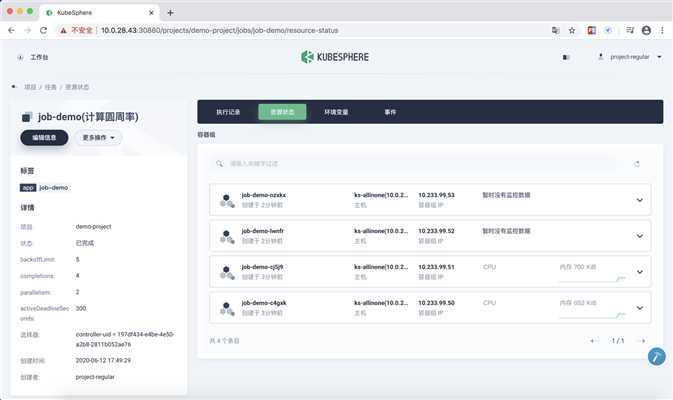This screenshot has width=673, height=400.
Task: Go to the previous pod list page
Action: point(593,341)
